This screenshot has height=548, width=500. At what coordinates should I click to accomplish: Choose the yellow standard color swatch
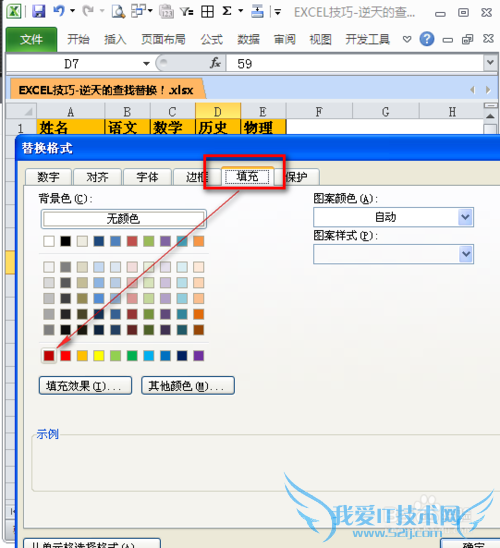click(x=99, y=356)
